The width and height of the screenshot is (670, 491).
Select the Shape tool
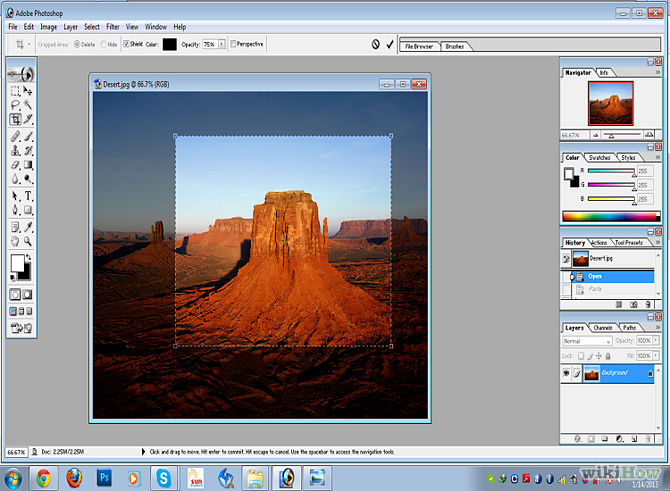(x=28, y=210)
